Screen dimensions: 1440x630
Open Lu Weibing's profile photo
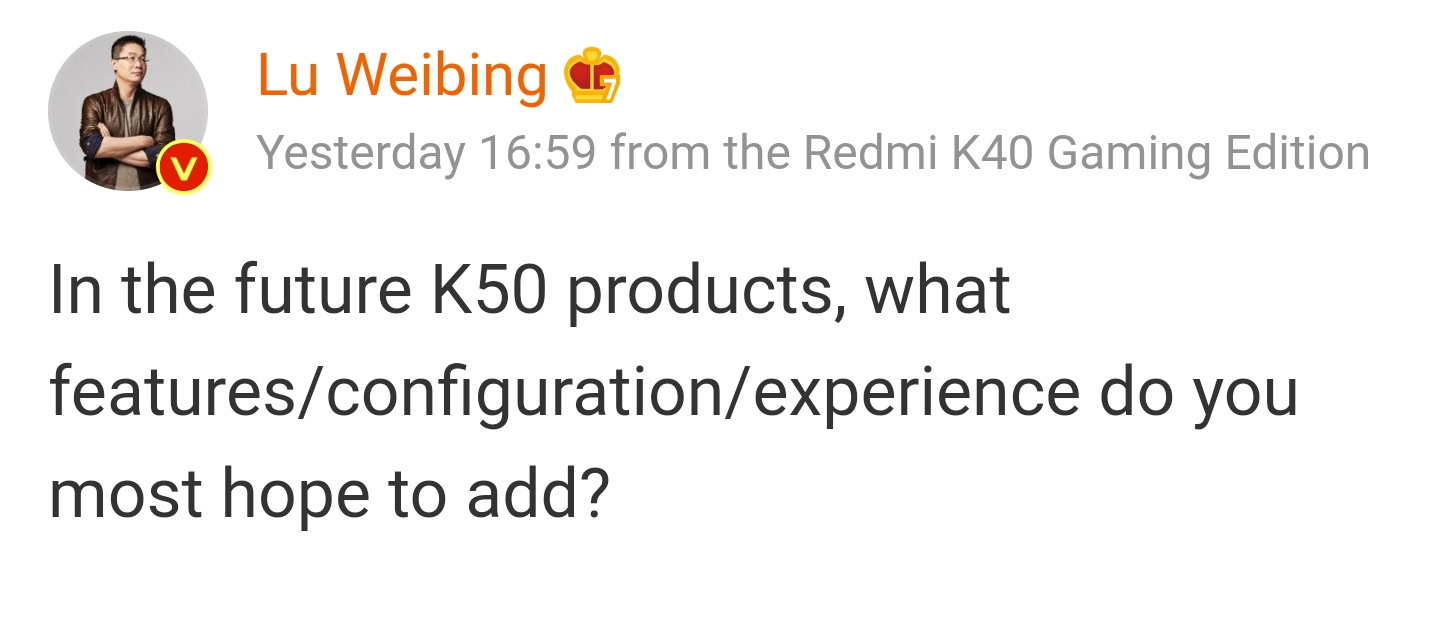[127, 110]
